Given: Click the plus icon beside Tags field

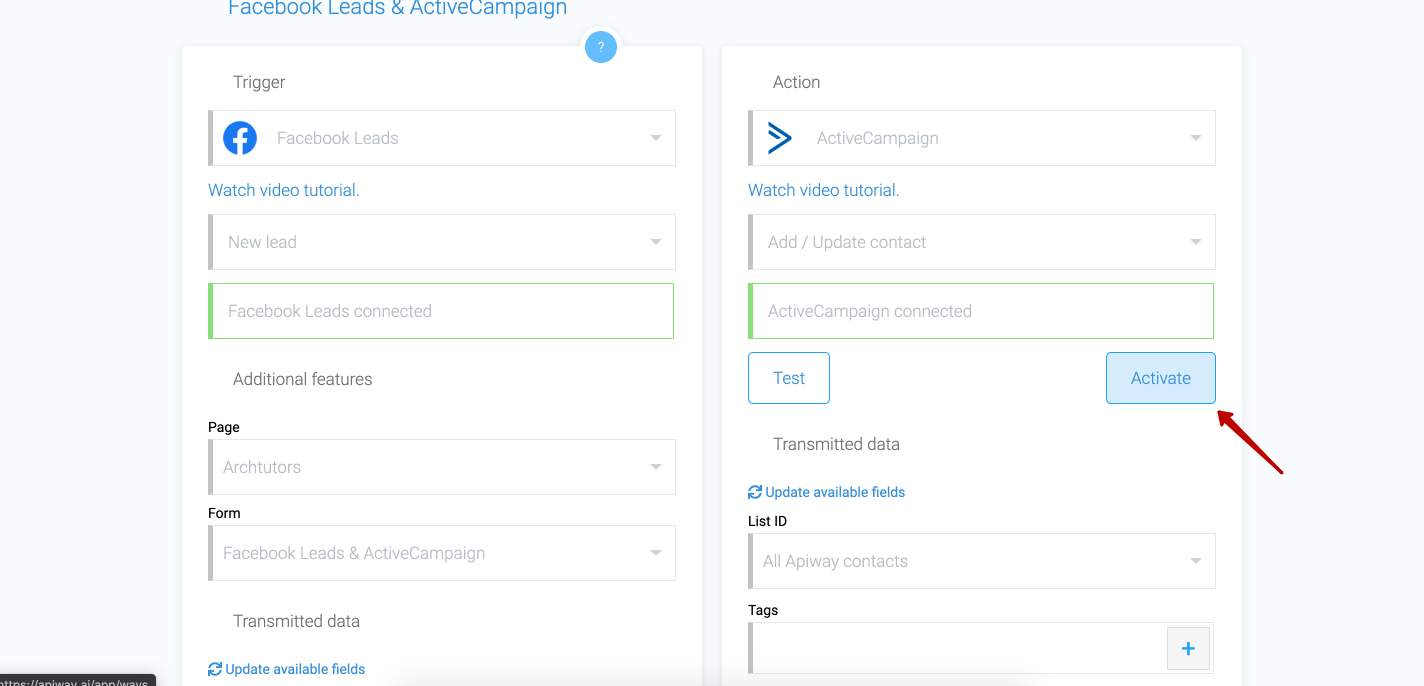Looking at the screenshot, I should click(1188, 648).
